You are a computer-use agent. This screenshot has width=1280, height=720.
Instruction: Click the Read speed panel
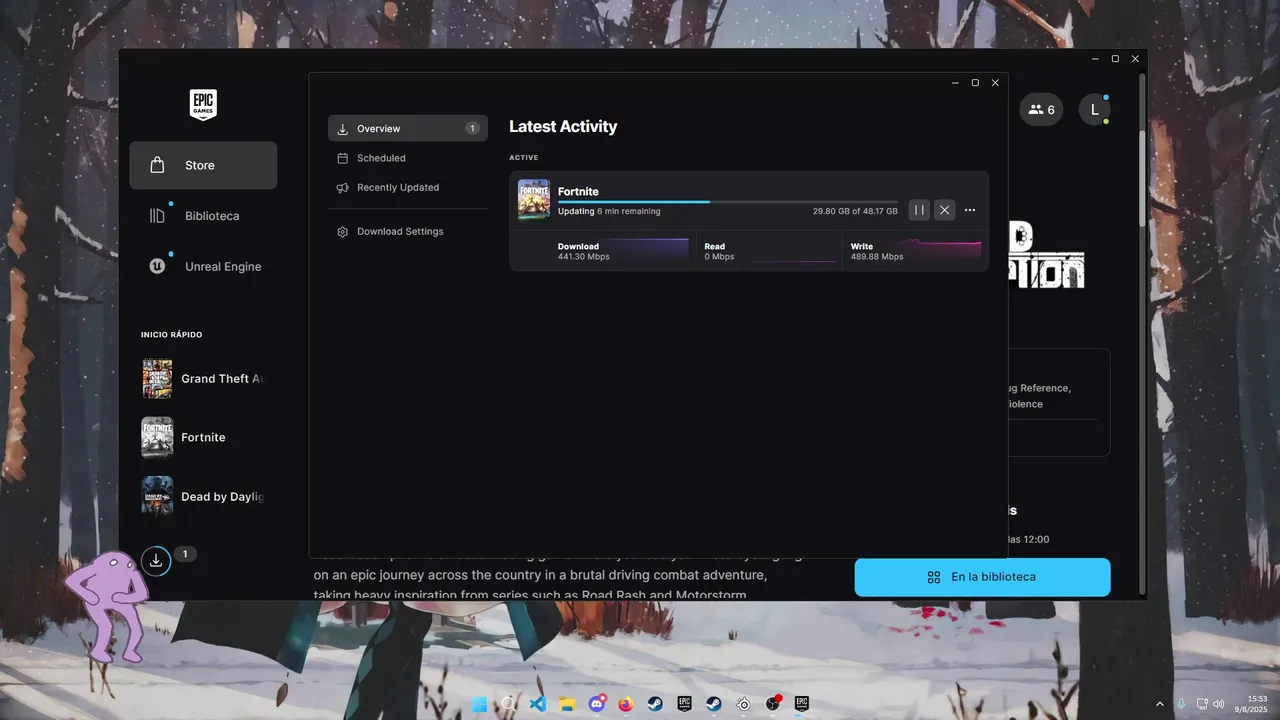pos(769,251)
